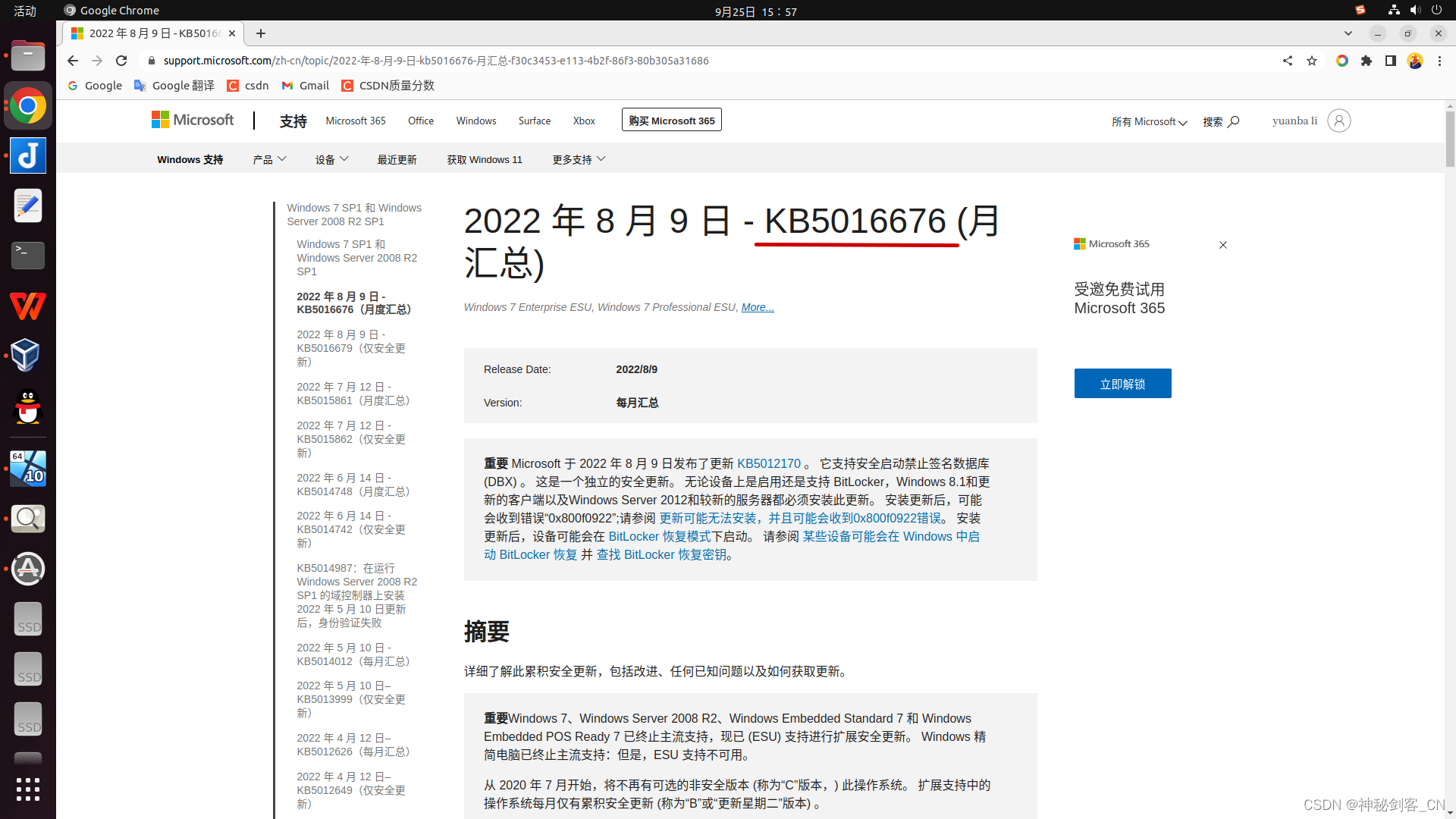Click the 支持 header link
This screenshot has width=1456, height=819.
293,121
